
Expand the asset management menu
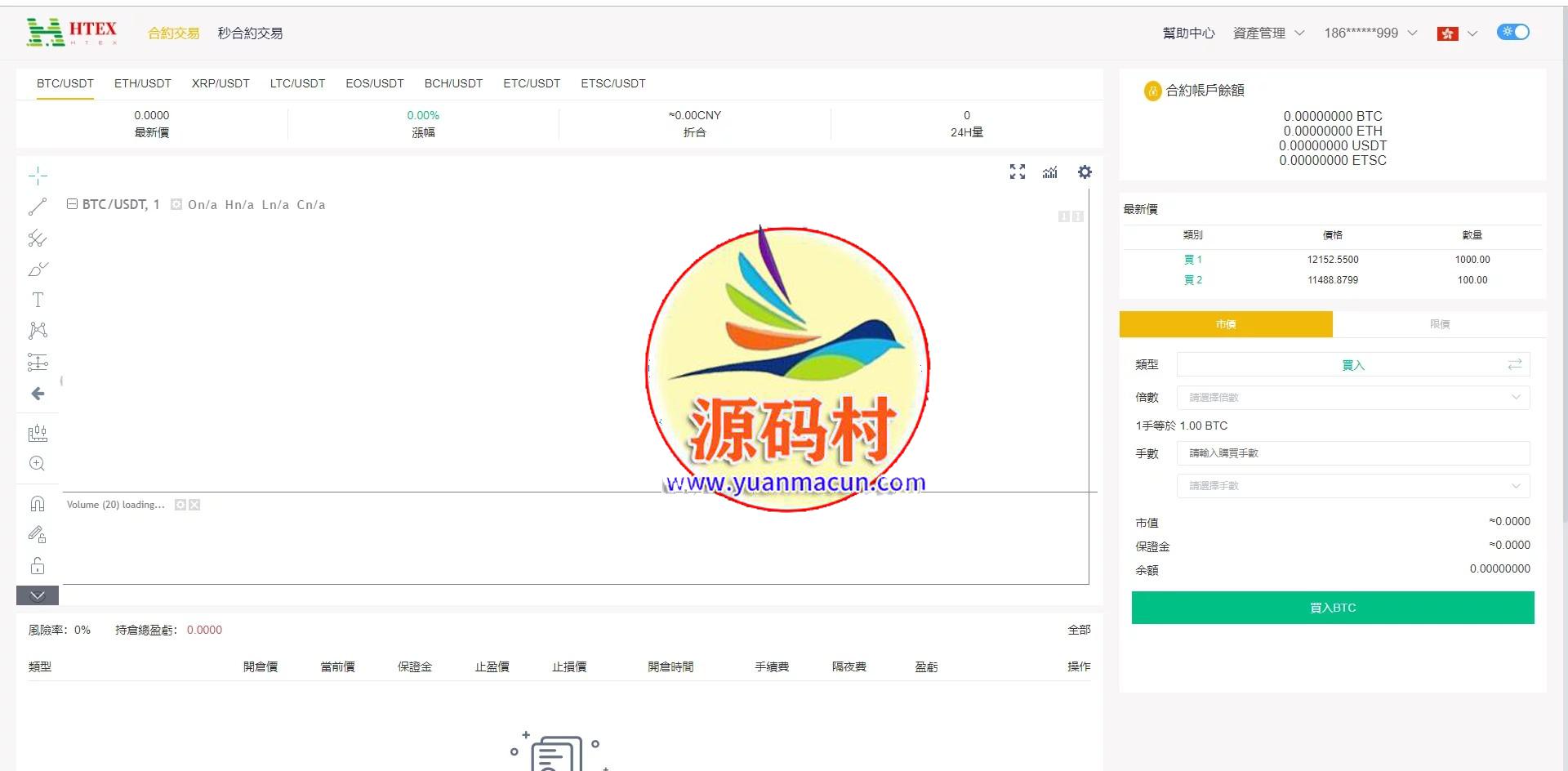pos(1268,33)
